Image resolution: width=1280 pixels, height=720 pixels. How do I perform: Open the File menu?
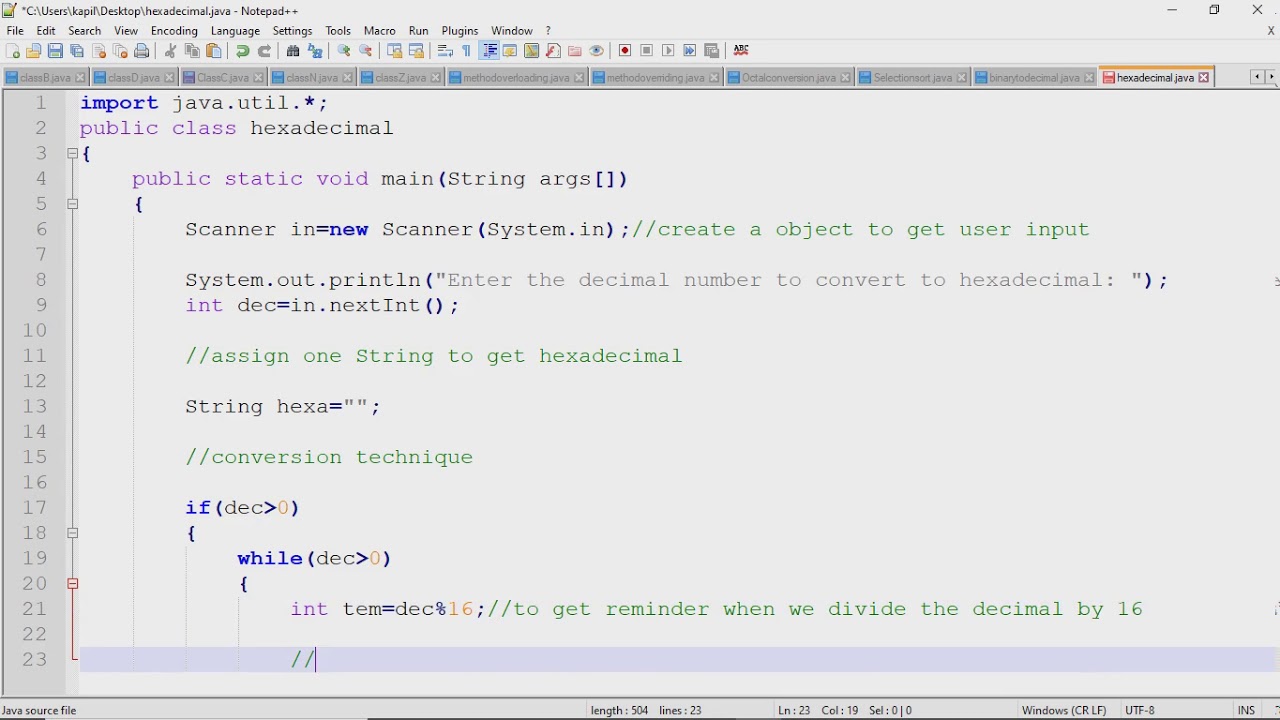click(15, 31)
